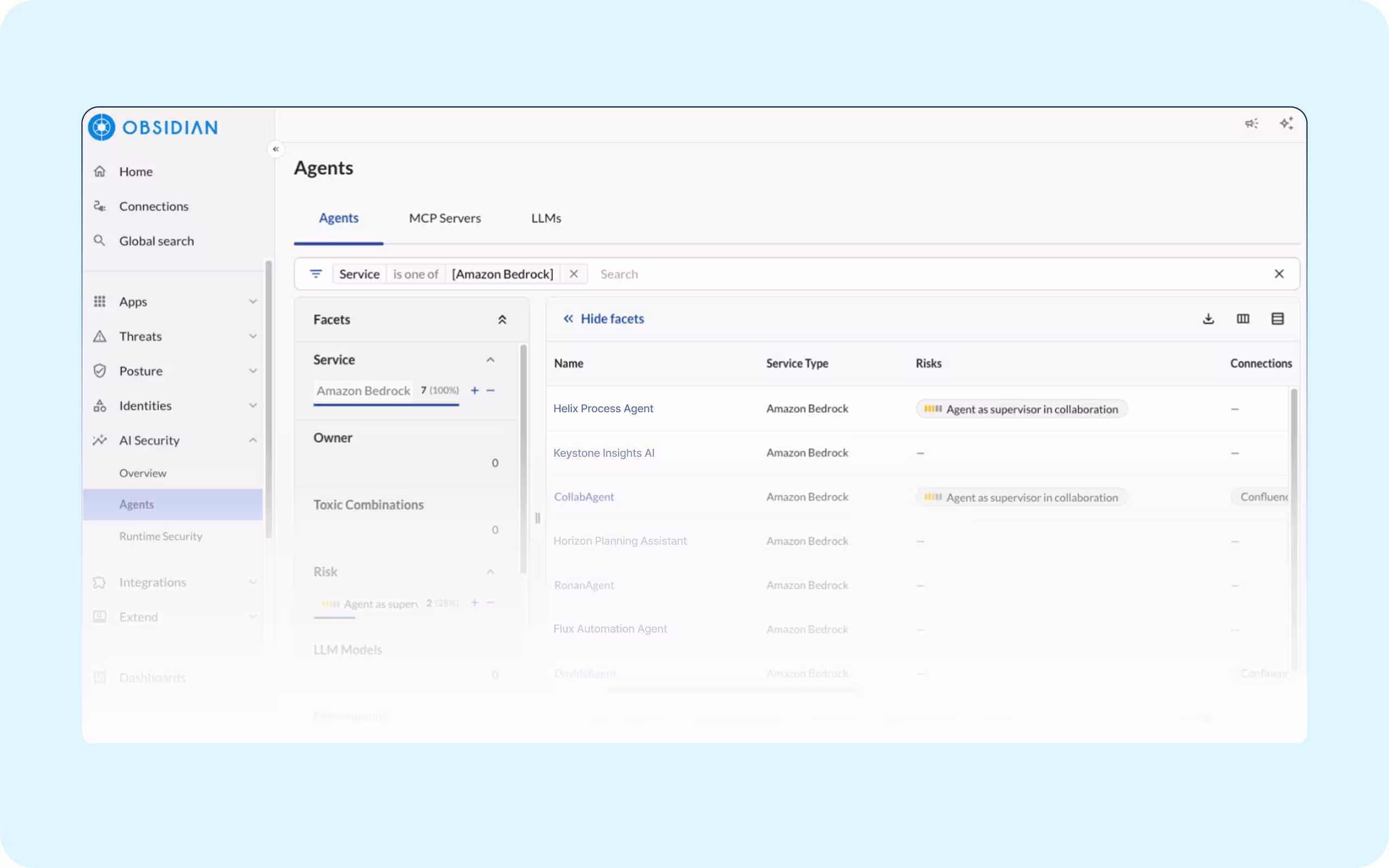Click Helix row supervisor collaboration risk tag
1389x868 pixels.
coord(1022,409)
